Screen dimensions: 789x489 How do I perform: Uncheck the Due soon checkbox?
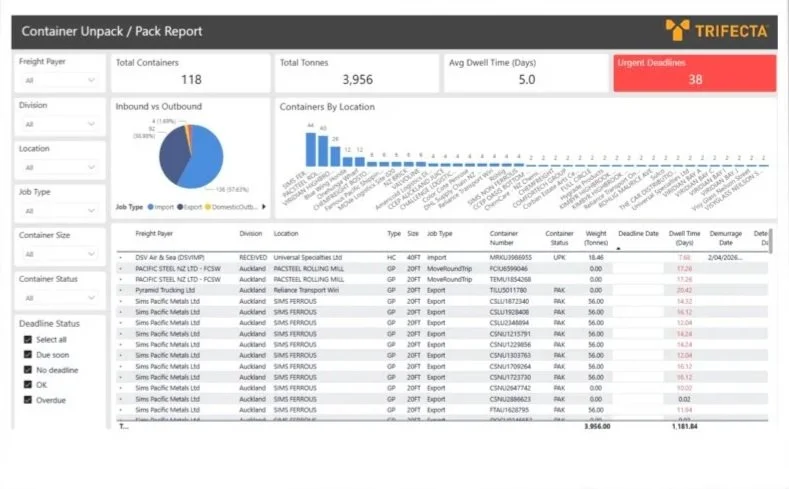click(x=28, y=354)
